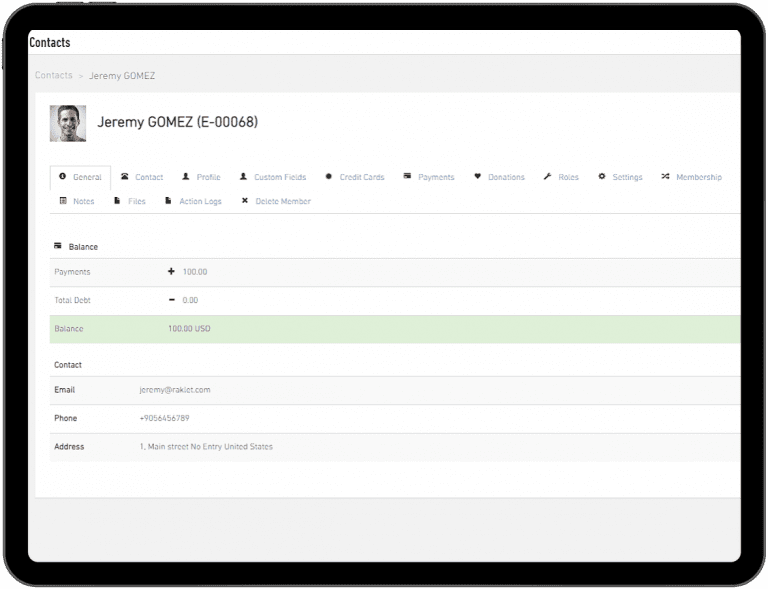Open the Files tab
Viewport: 768px width, 589px height.
tap(136, 201)
